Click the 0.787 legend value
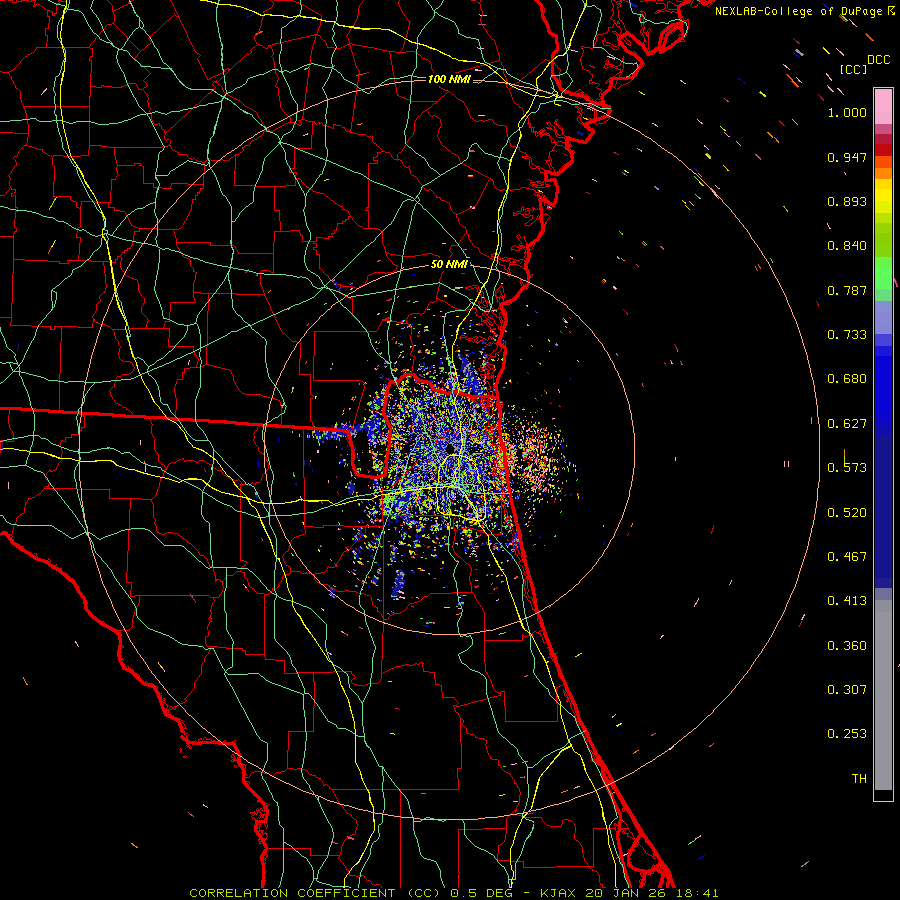Viewport: 900px width, 900px height. (847, 290)
